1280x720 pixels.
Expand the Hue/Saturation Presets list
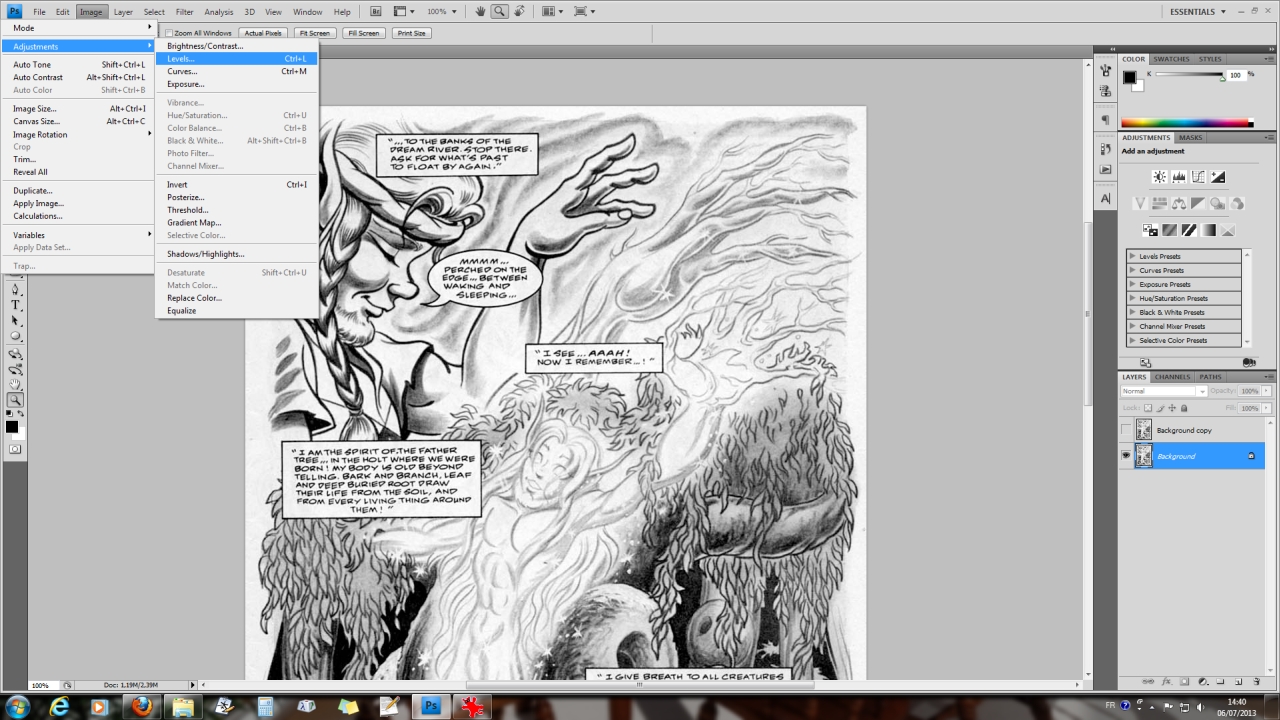(1132, 298)
